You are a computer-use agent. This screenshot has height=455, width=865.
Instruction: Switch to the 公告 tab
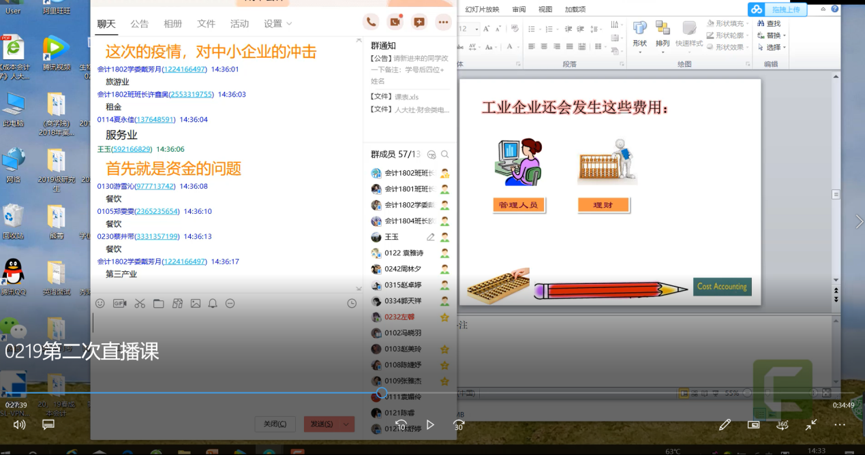point(139,24)
